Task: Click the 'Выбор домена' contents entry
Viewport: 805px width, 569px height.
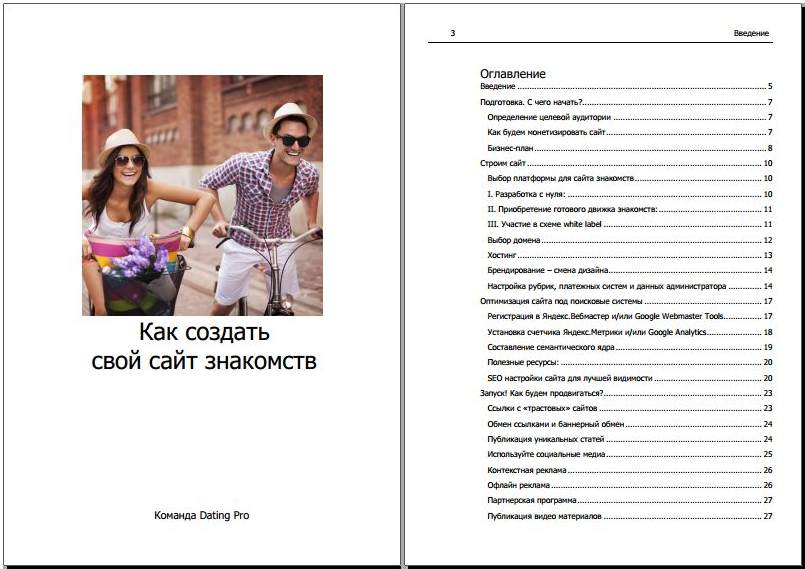Action: coord(514,240)
